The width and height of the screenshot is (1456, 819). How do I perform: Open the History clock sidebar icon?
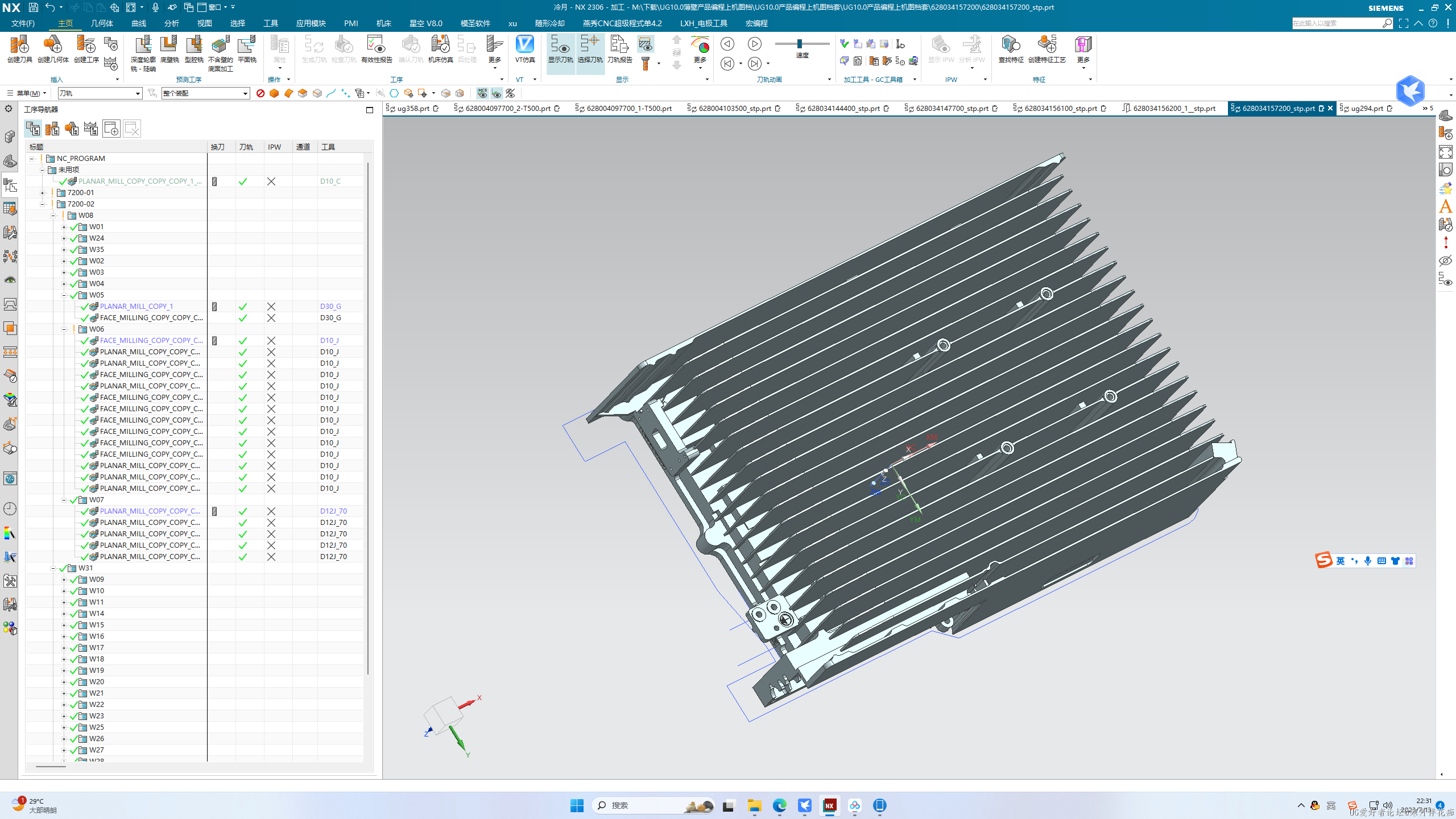pyautogui.click(x=10, y=508)
